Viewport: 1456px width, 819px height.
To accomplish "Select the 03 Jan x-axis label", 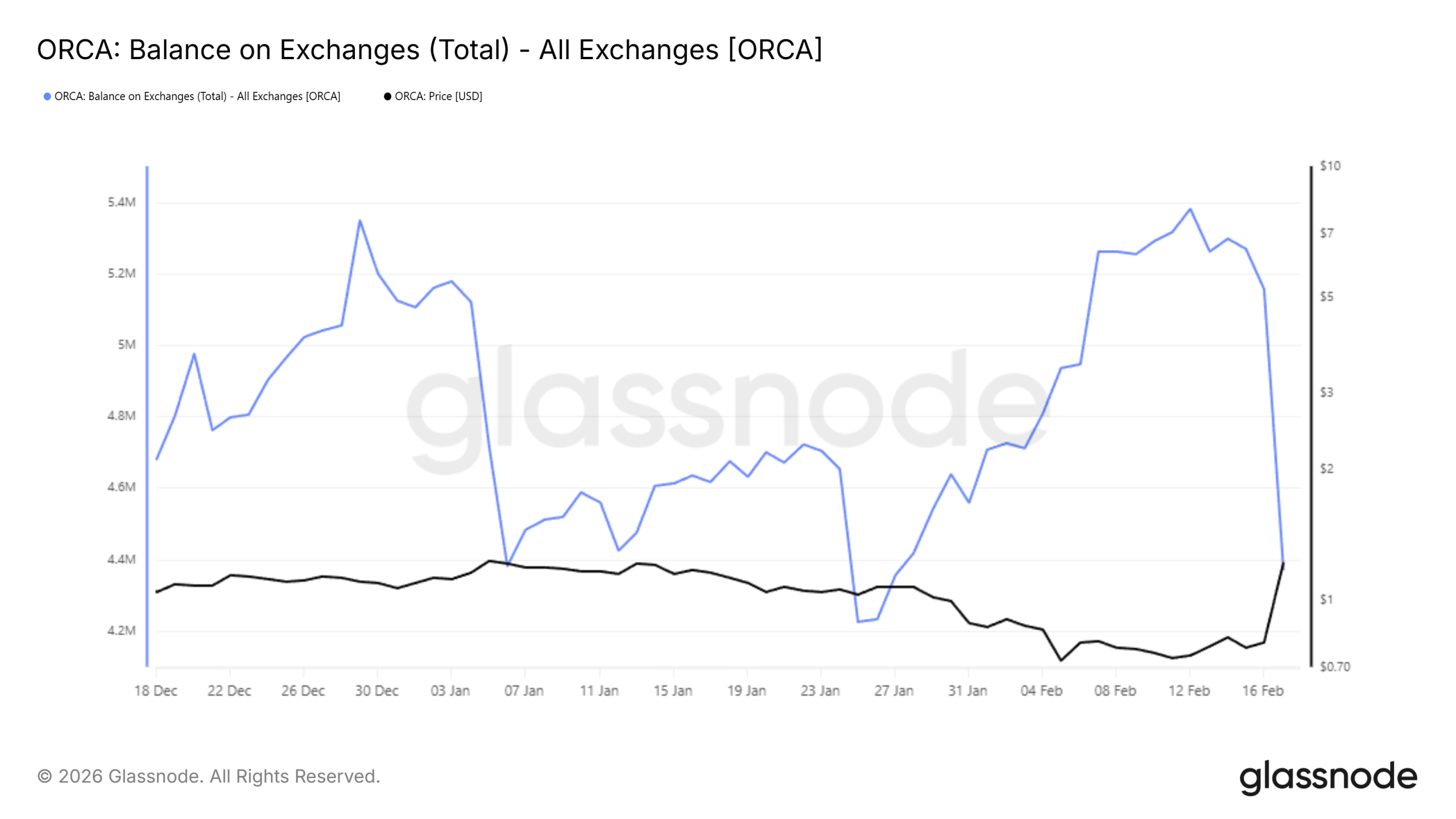I will 450,691.
